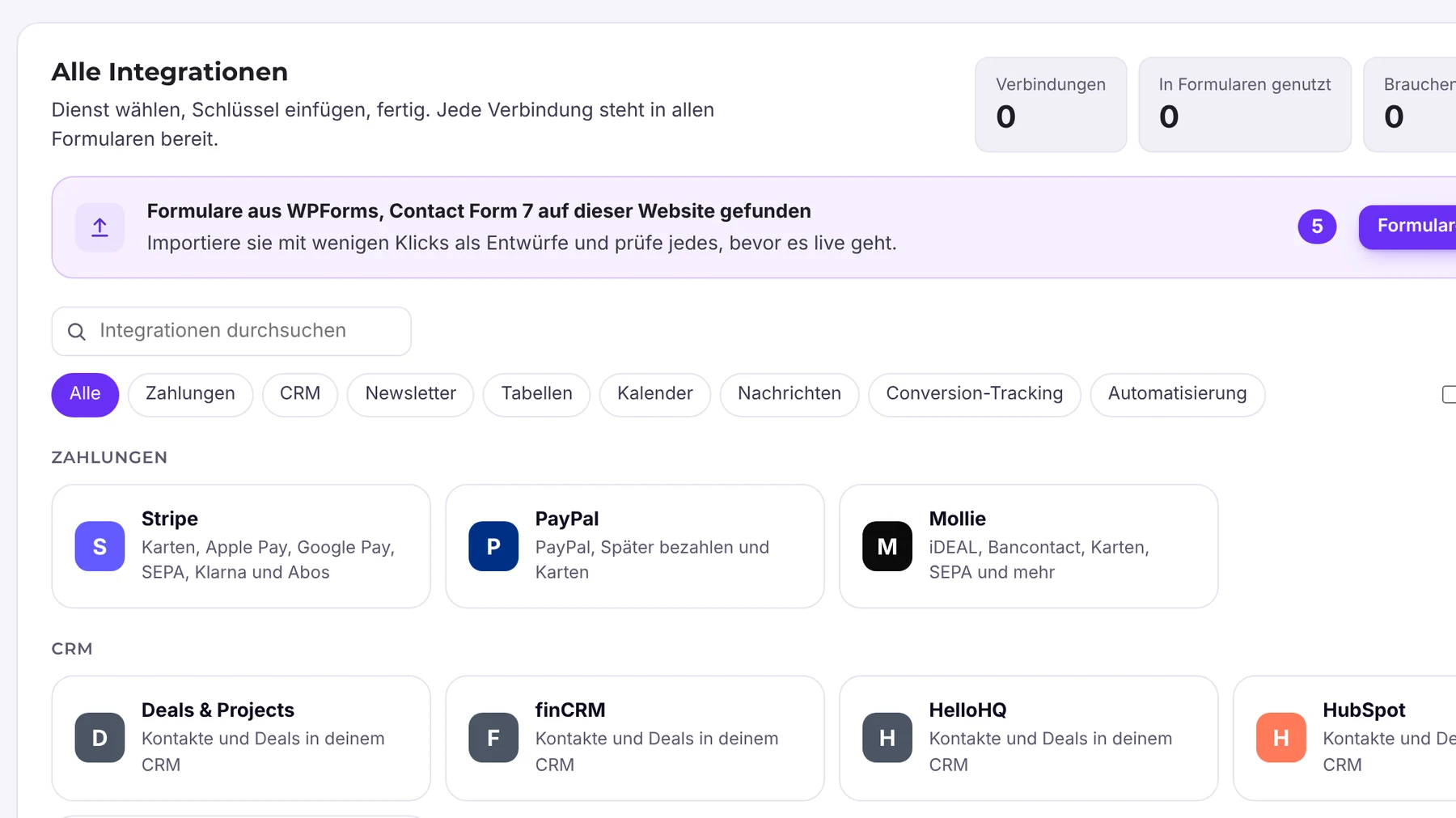Switch to Tabellen filter
This screenshot has width=1456, height=818.
click(x=536, y=395)
